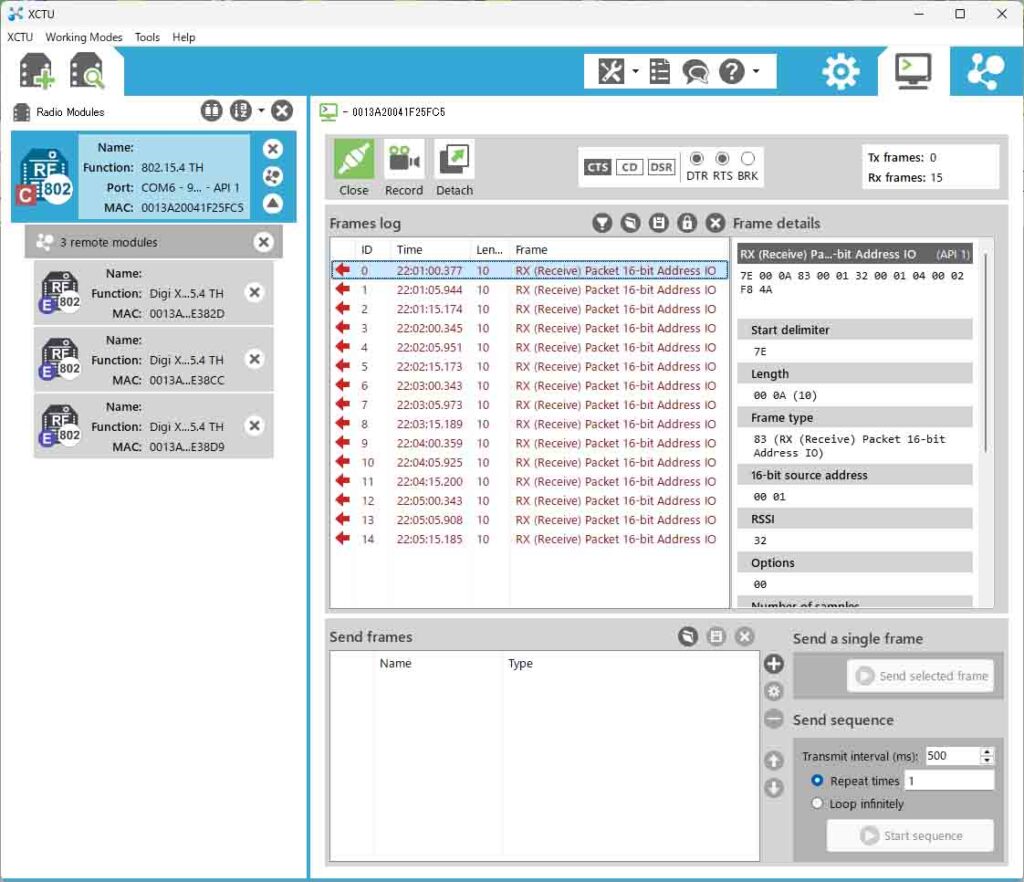Collapse the remote modules list arrow

(273, 204)
